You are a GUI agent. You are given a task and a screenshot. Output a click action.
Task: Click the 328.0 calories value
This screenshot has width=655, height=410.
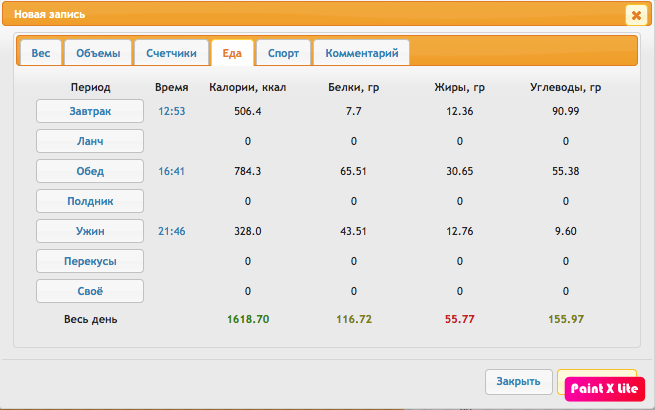tap(248, 231)
